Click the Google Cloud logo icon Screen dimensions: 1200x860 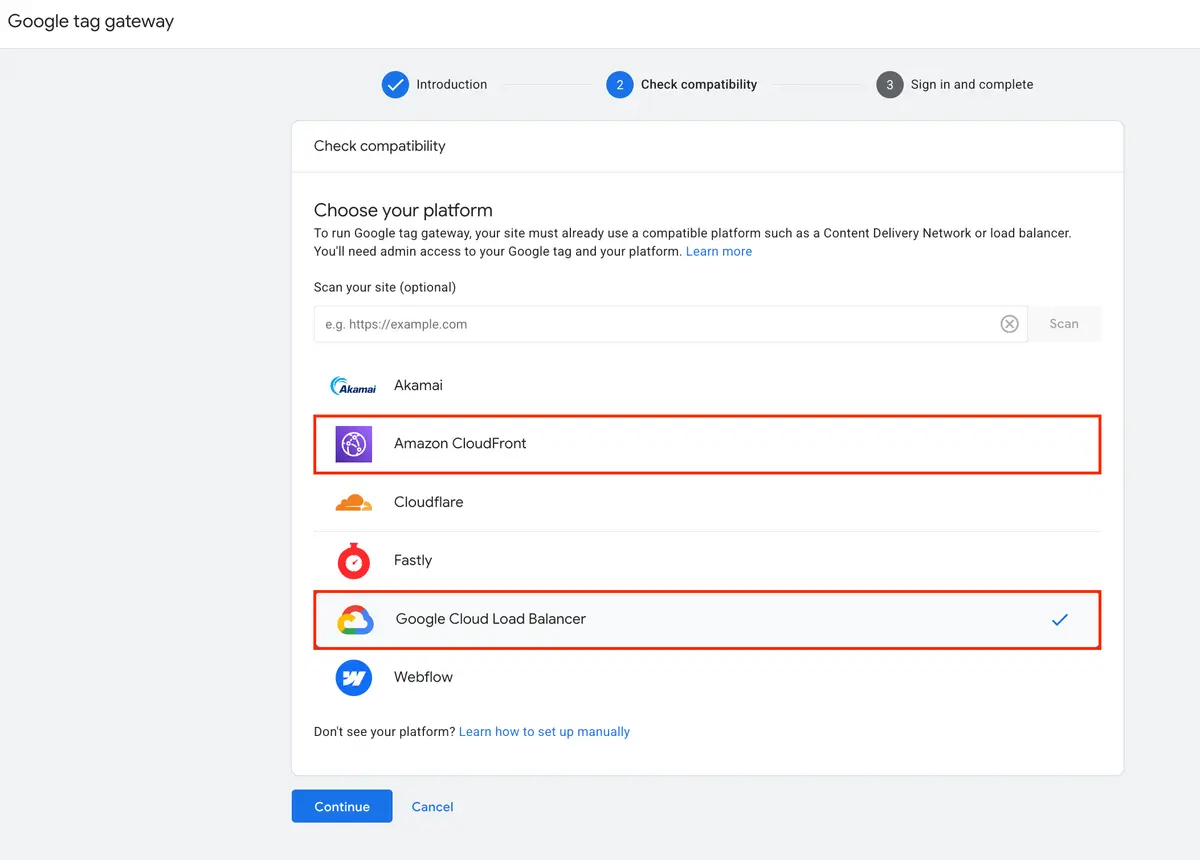[x=355, y=620]
